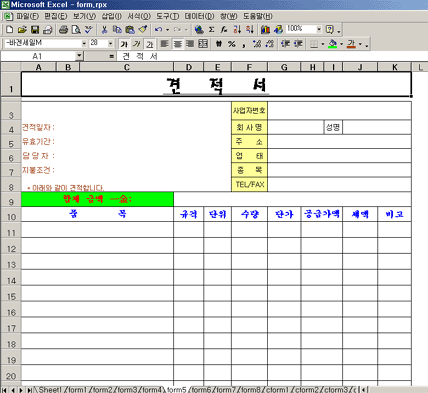Apply Comma style icon
The image size is (428, 393).
tap(244, 44)
